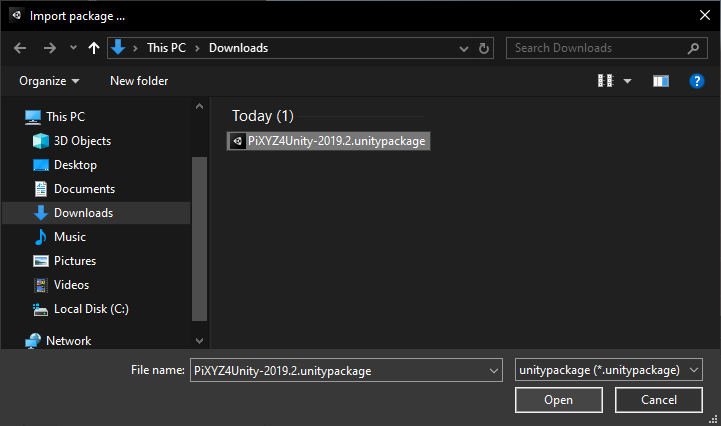Viewport: 721px width, 426px height.
Task: Create a New folder
Action: click(139, 81)
